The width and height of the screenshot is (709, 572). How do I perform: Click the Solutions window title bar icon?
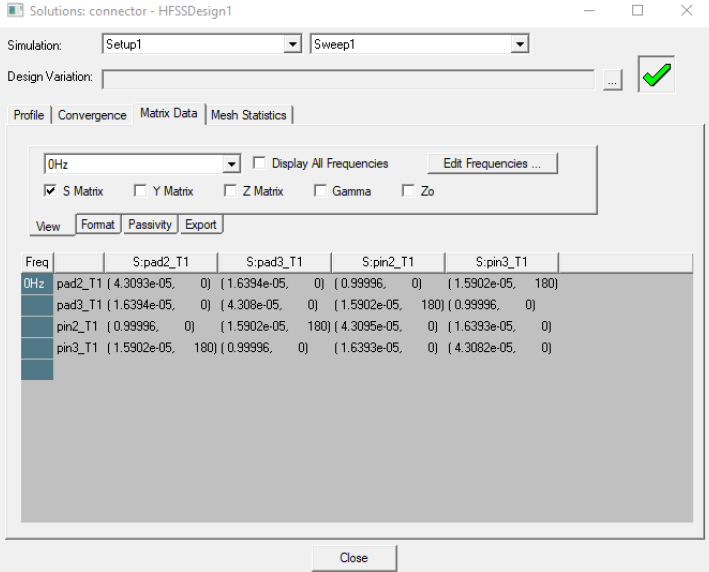point(13,10)
